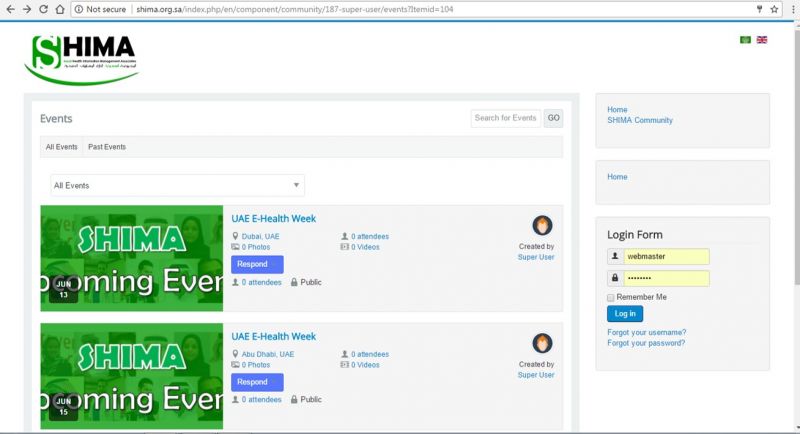Switch language with UK flag icon
This screenshot has height=434, width=800.
pos(762,40)
